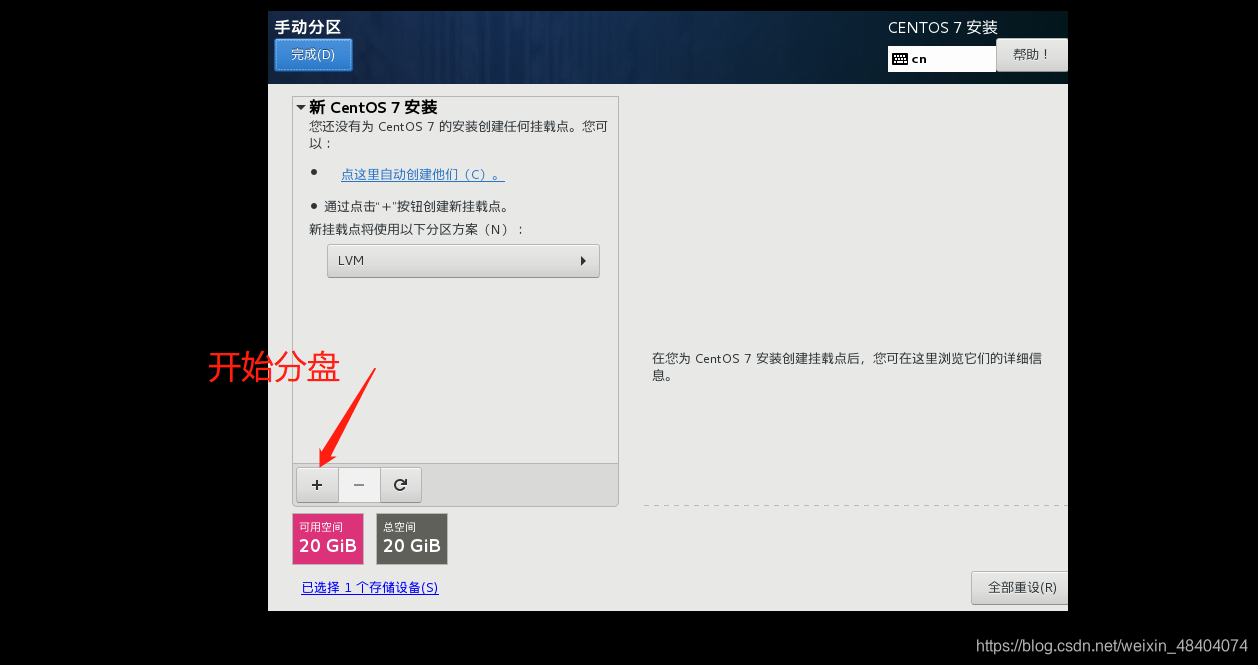Click the text about clicking + to create mount points
Viewport: 1258px width, 665px height.
[417, 207]
